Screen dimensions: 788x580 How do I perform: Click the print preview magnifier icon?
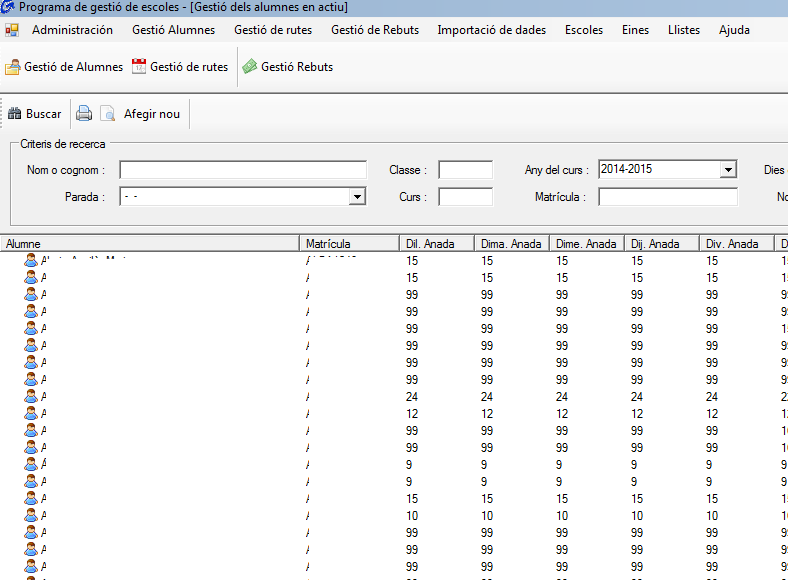tap(107, 114)
